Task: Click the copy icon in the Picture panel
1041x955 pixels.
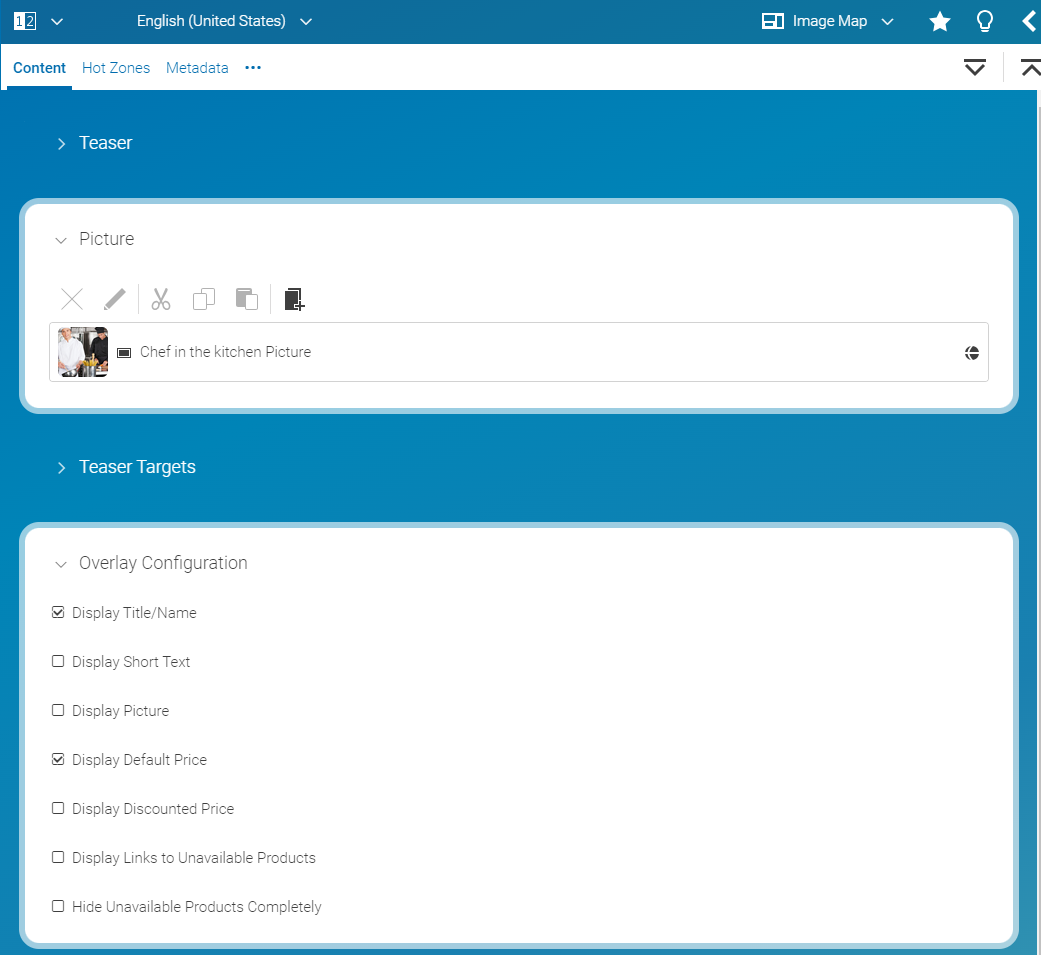Action: coord(204,298)
